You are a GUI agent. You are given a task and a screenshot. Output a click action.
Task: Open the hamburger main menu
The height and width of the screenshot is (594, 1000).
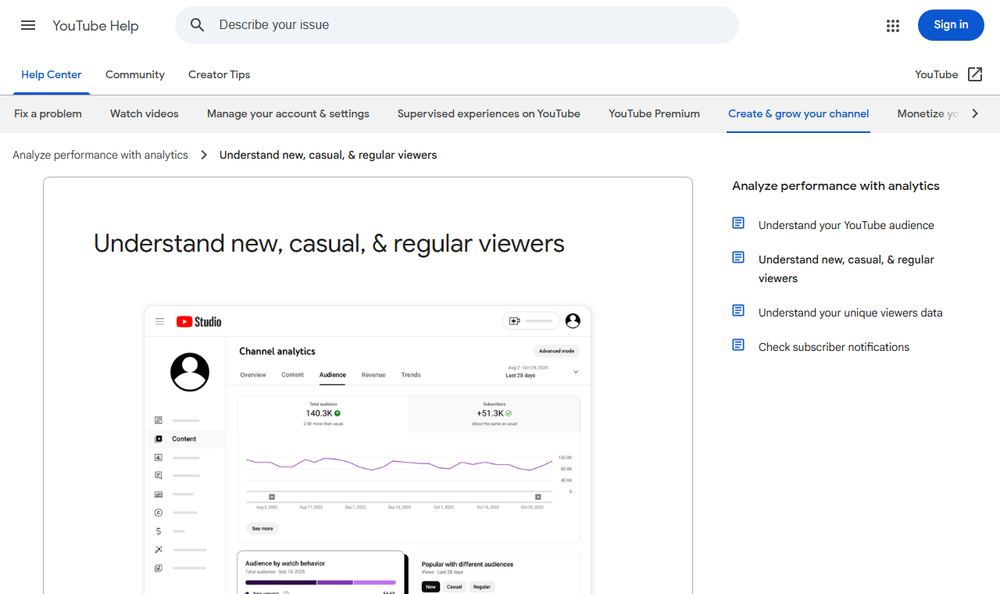[28, 26]
